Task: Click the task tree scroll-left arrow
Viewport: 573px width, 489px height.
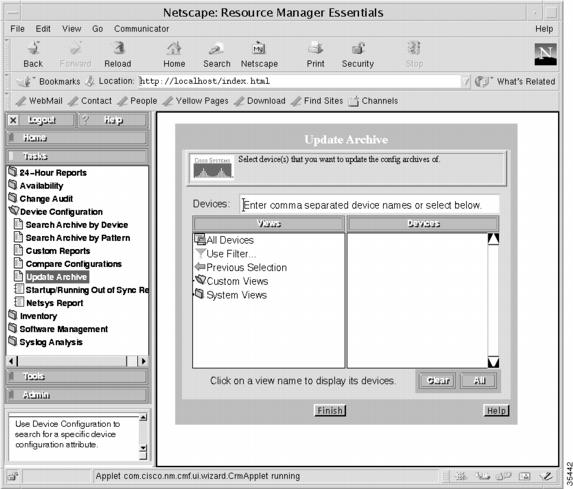Action: [x=11, y=361]
